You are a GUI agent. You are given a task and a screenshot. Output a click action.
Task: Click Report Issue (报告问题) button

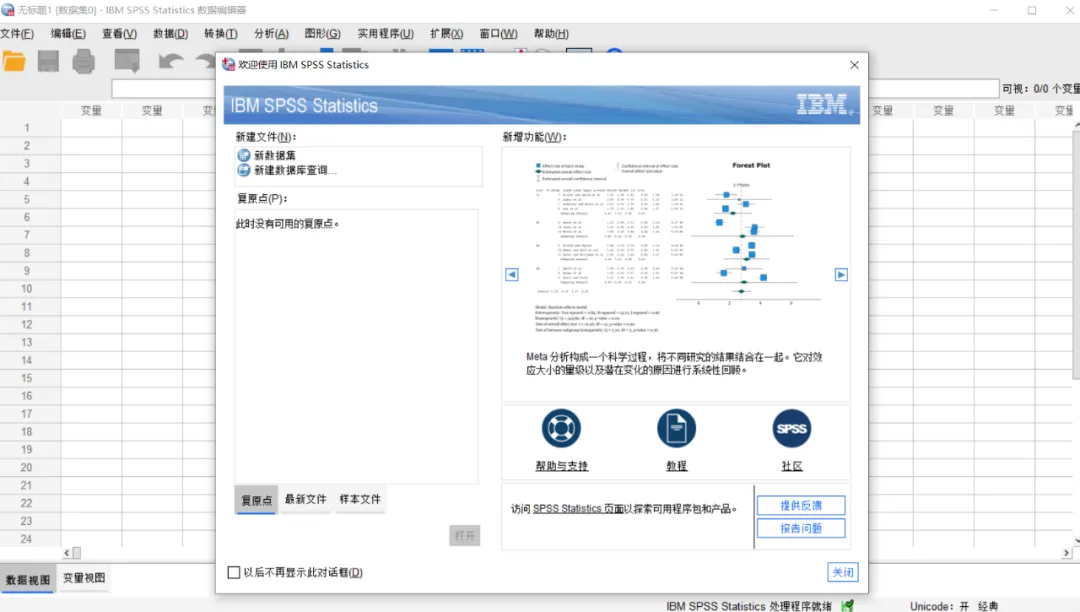click(x=801, y=528)
